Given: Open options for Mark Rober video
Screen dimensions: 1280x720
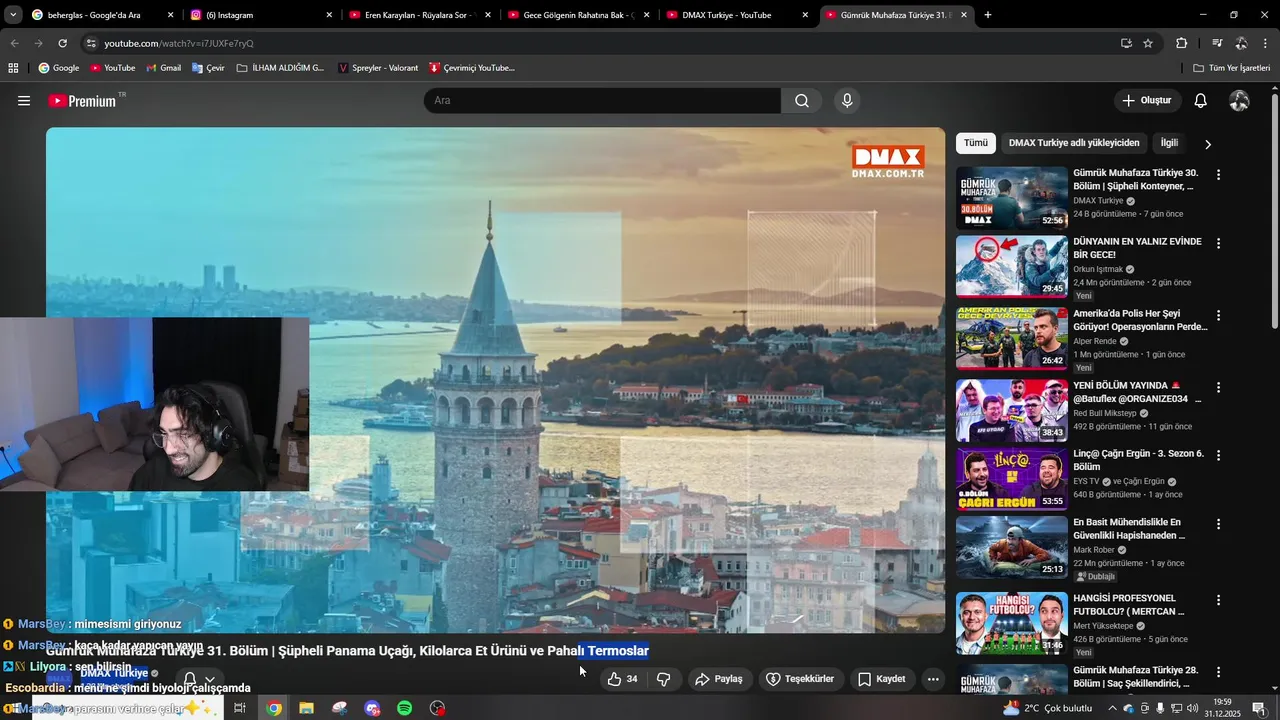Looking at the screenshot, I should (x=1218, y=524).
